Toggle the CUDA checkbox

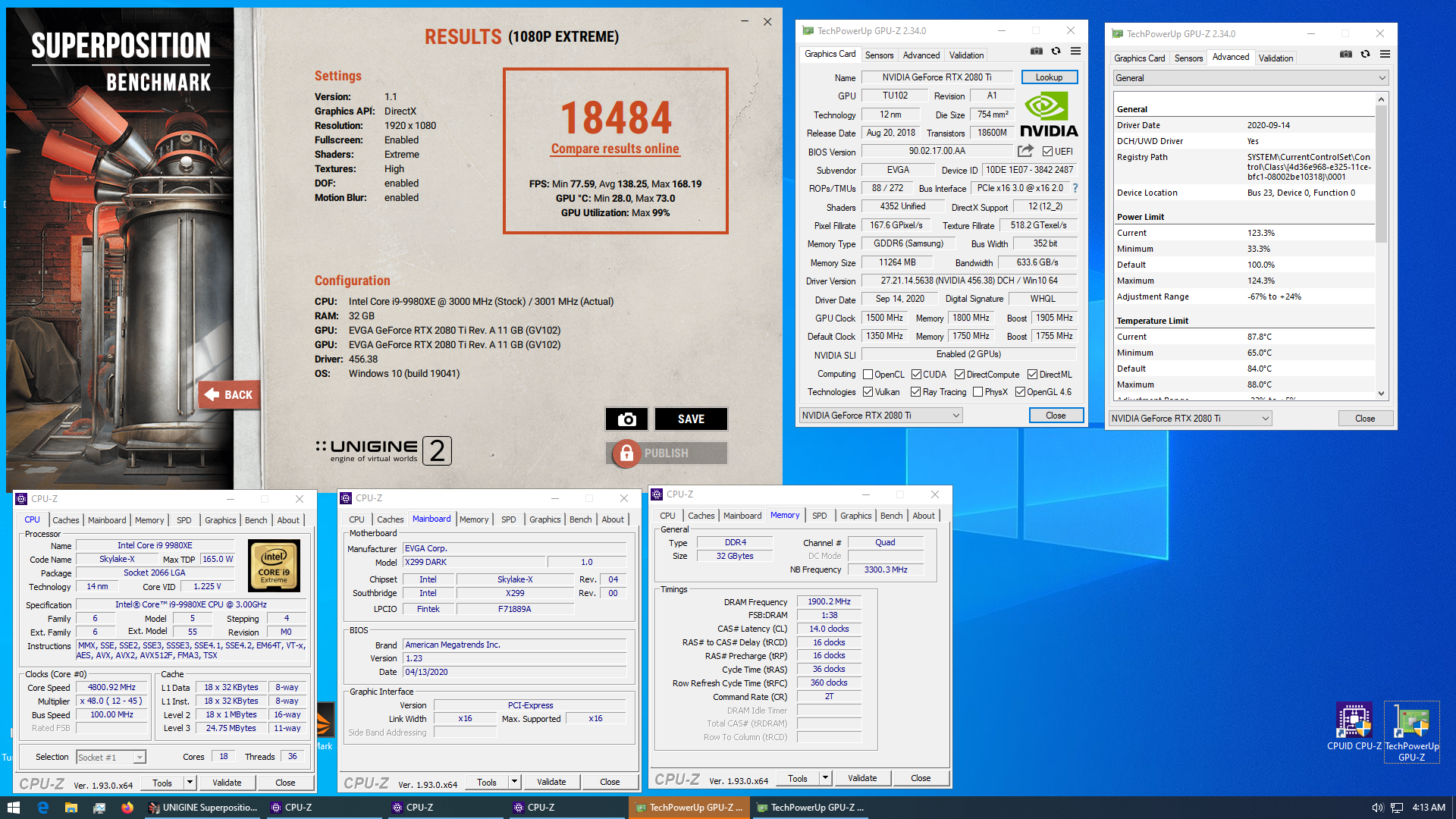point(916,375)
